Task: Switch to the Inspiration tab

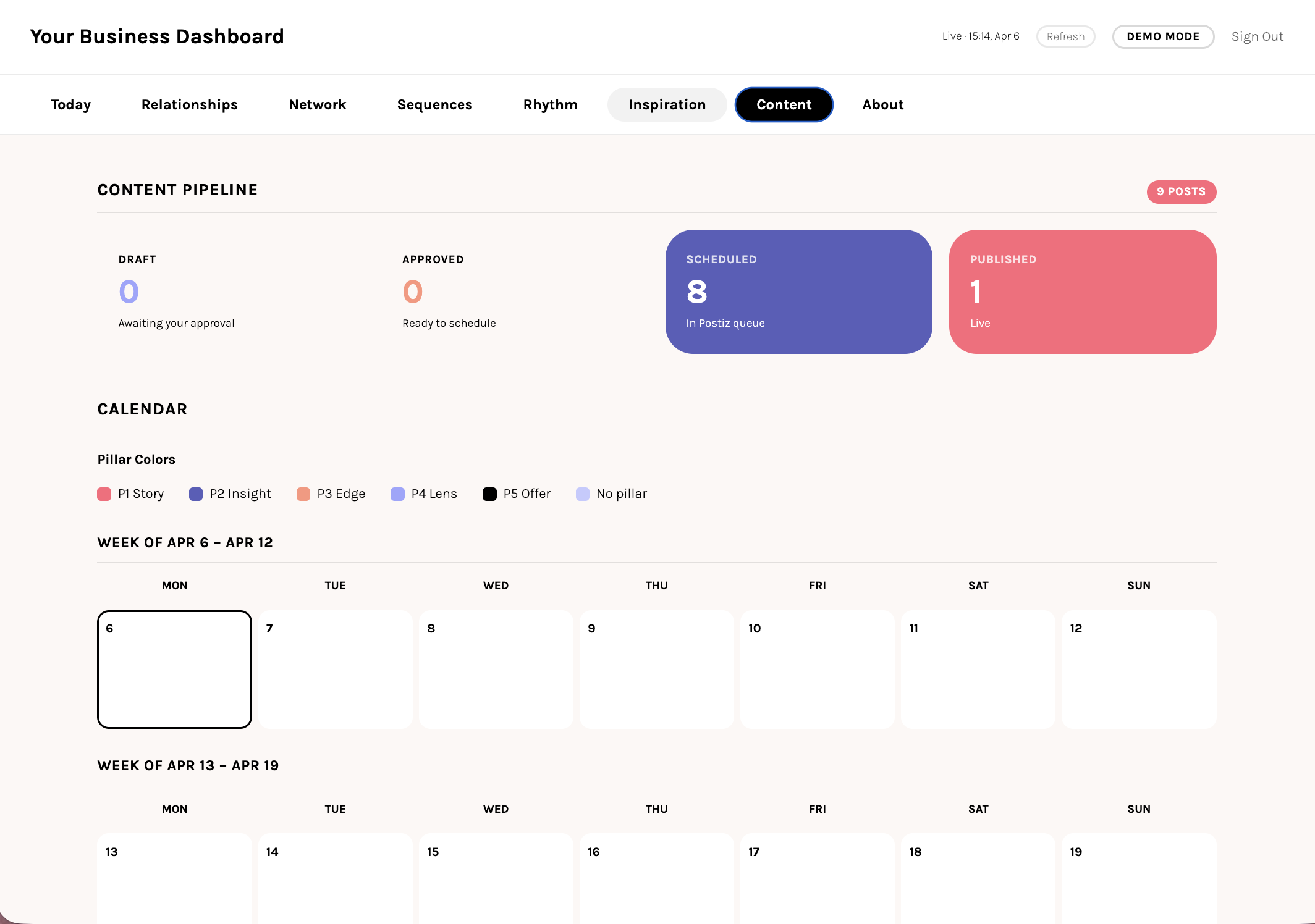Action: click(x=667, y=104)
